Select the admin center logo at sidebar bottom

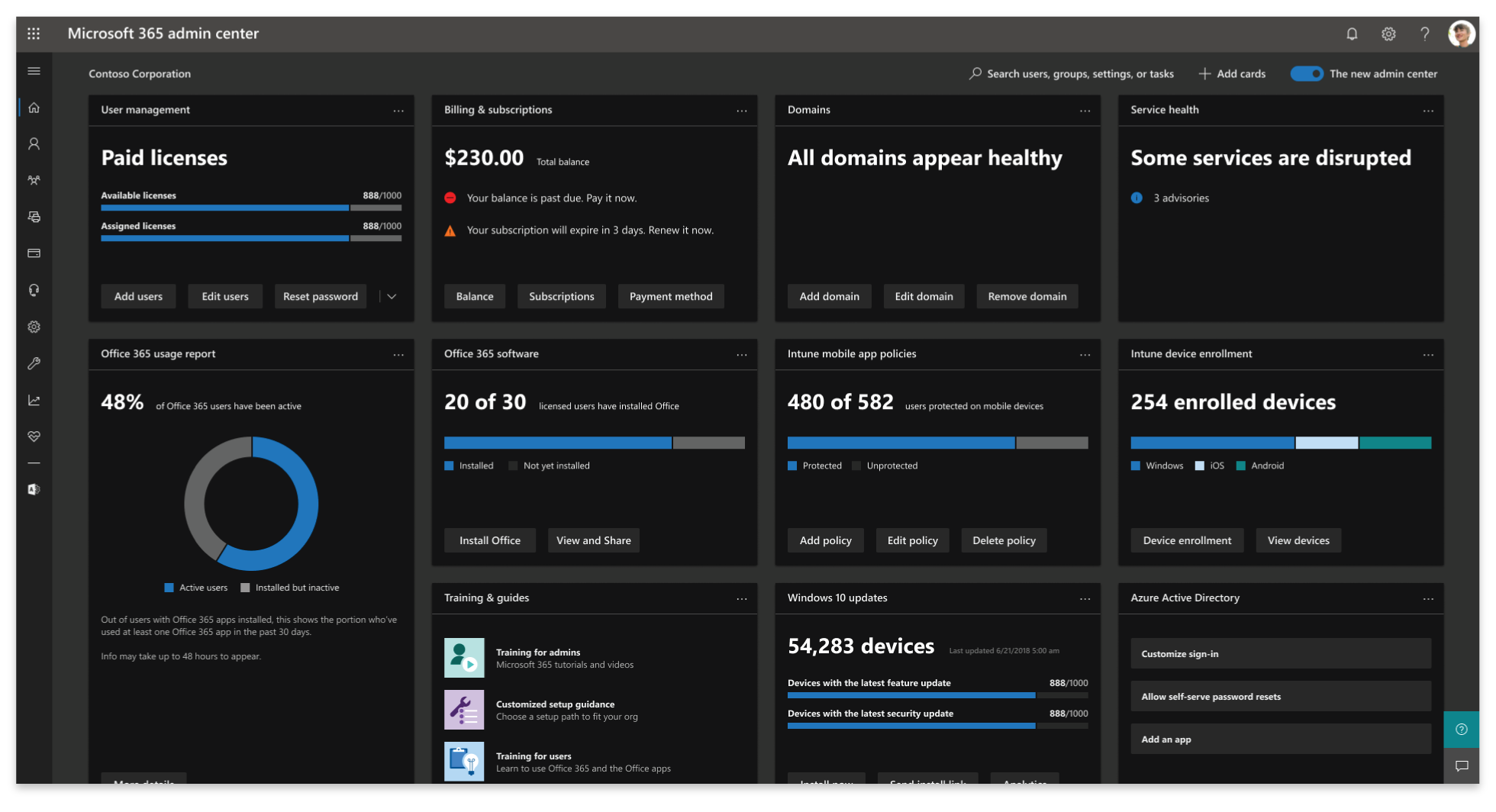[34, 489]
